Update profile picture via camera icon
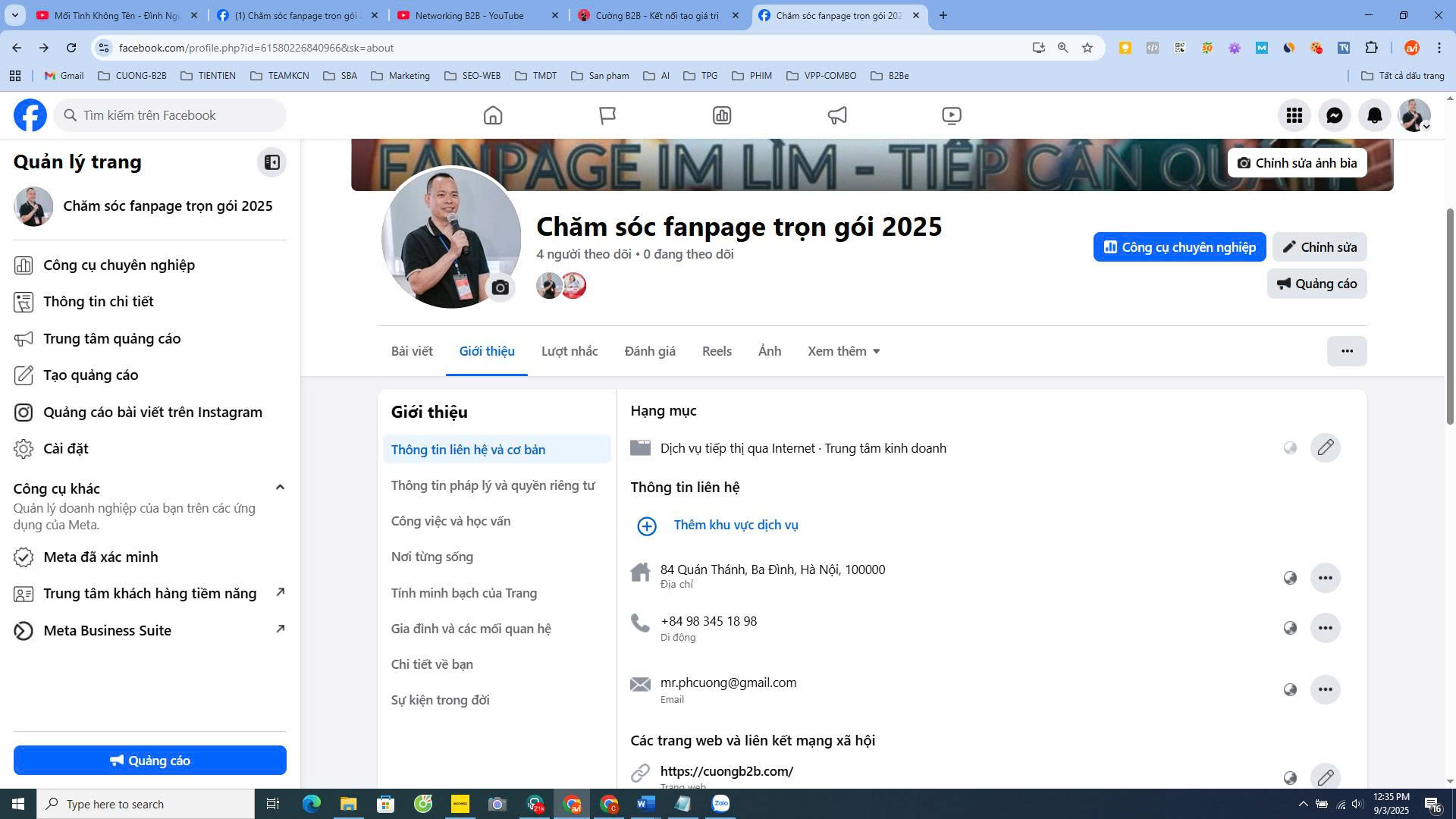 click(500, 287)
